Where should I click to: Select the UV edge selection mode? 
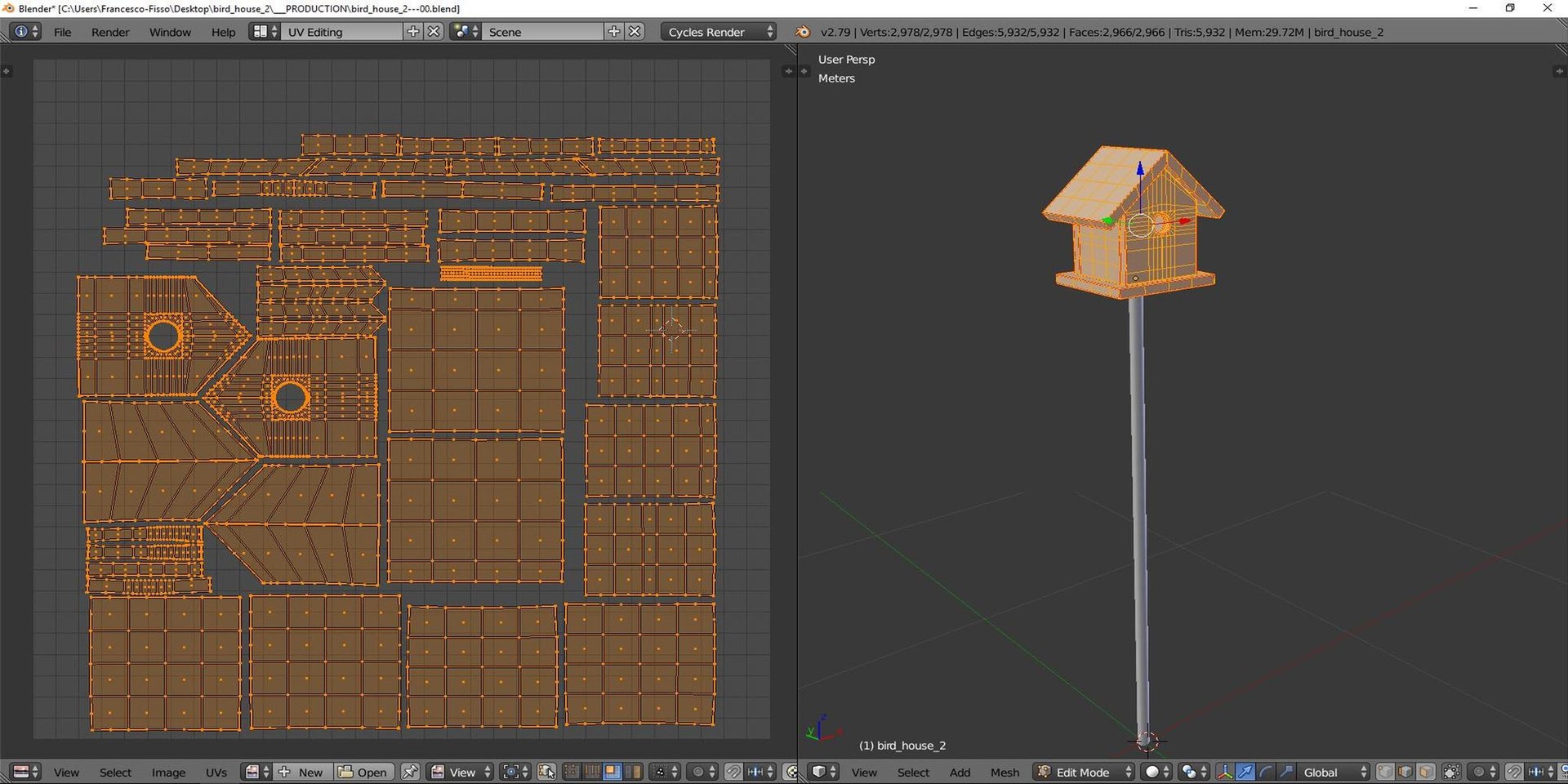click(592, 772)
